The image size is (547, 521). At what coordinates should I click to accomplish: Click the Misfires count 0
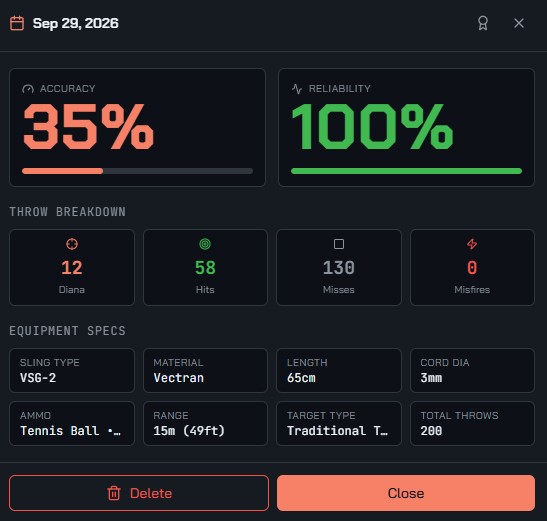(472, 268)
